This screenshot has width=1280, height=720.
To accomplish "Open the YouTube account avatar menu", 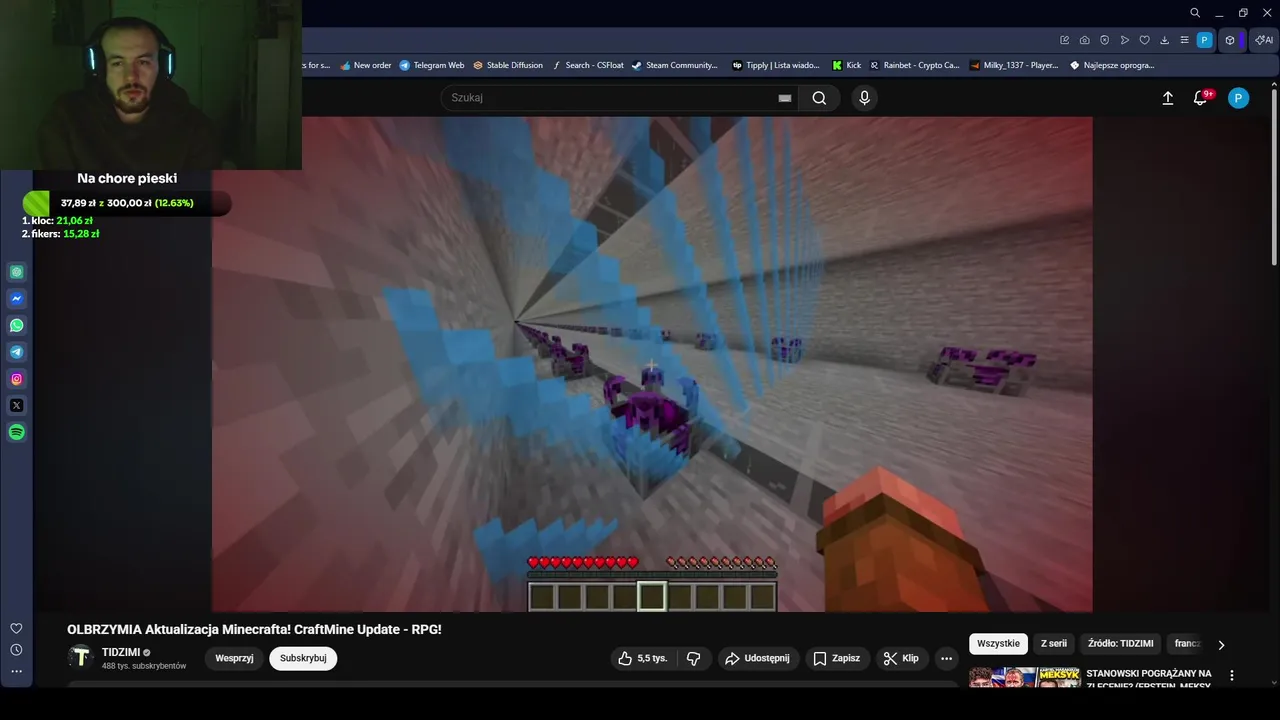I will [x=1238, y=98].
